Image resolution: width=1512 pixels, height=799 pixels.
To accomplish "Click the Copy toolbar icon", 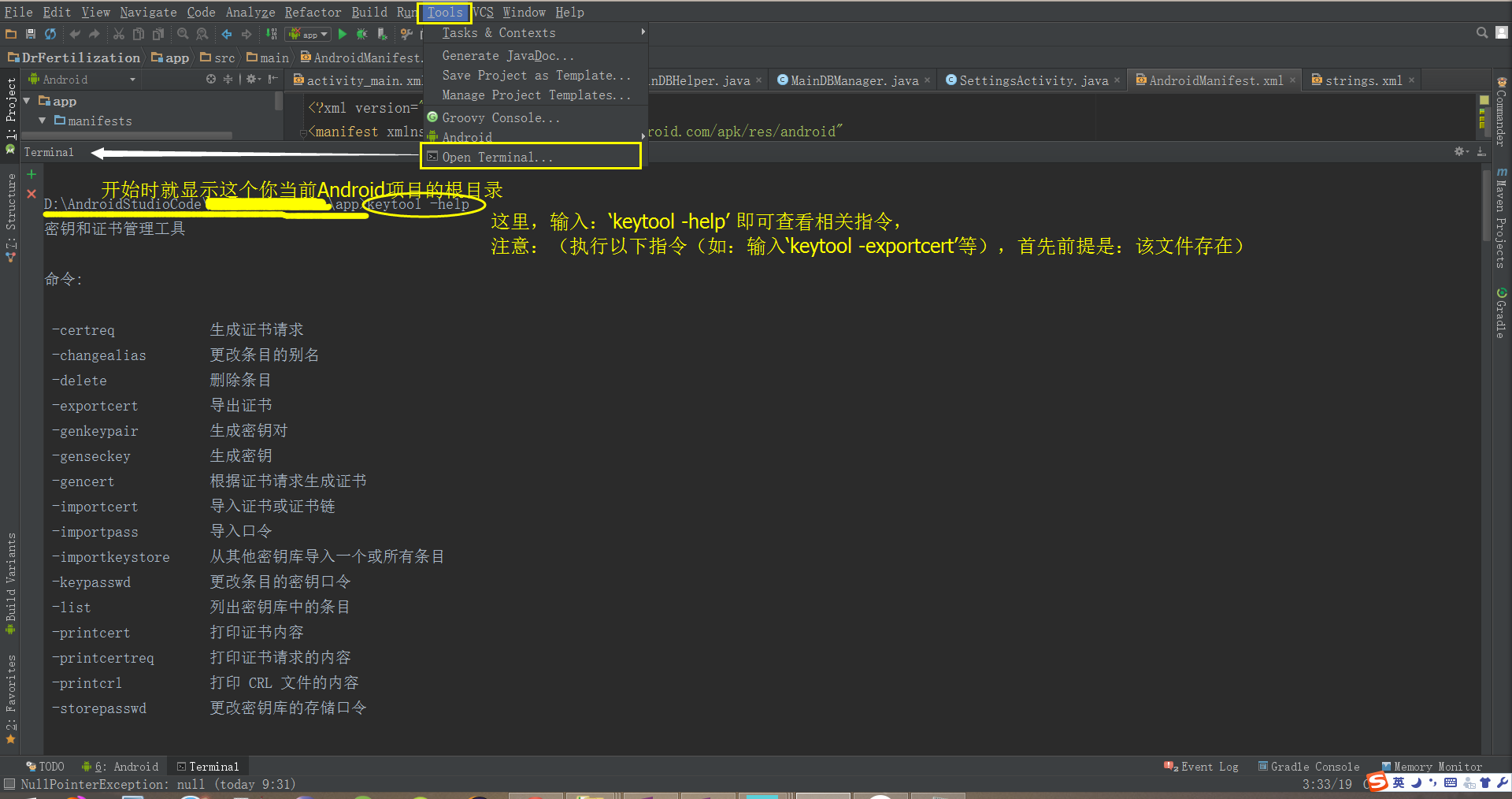I will pyautogui.click(x=139, y=34).
